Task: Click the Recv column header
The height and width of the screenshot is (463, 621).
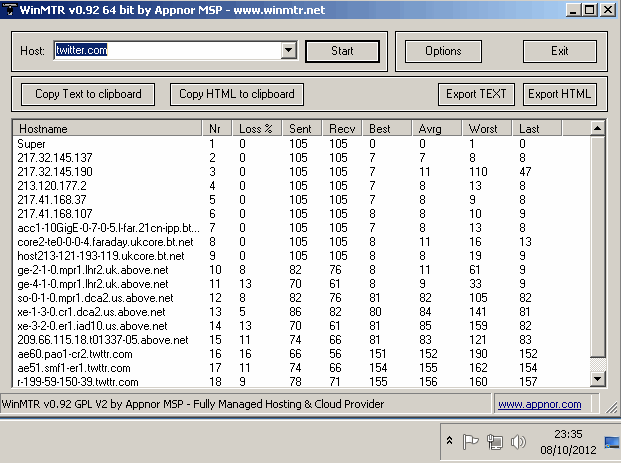Action: (342, 129)
